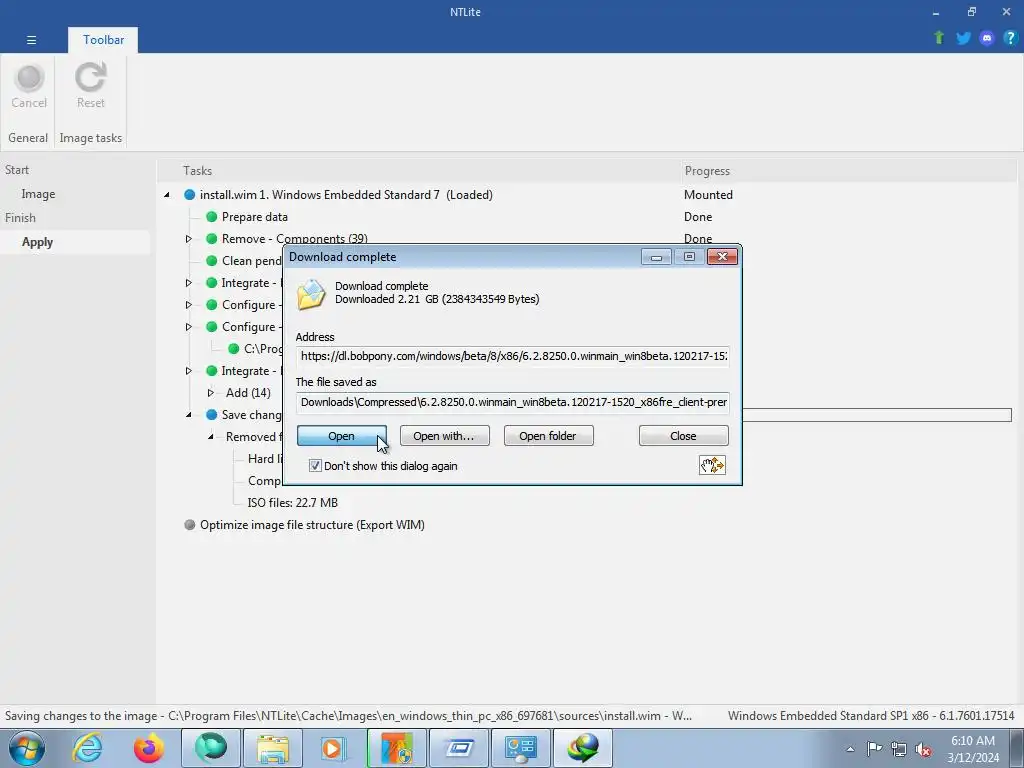Image resolution: width=1024 pixels, height=768 pixels.
Task: Open the green globe browser taskbar icon
Action: tap(210, 748)
